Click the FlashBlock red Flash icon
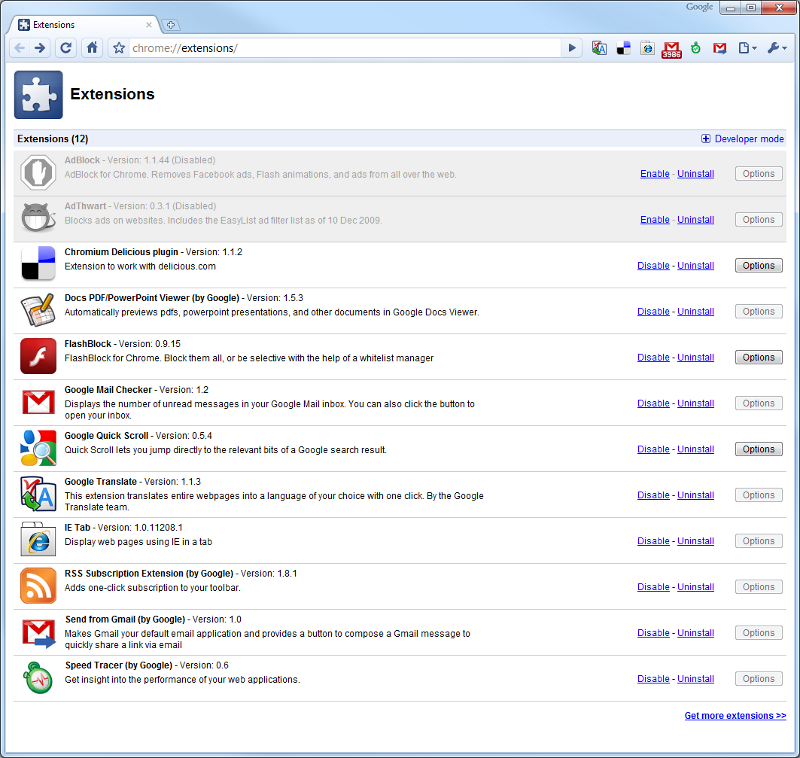 click(x=38, y=356)
